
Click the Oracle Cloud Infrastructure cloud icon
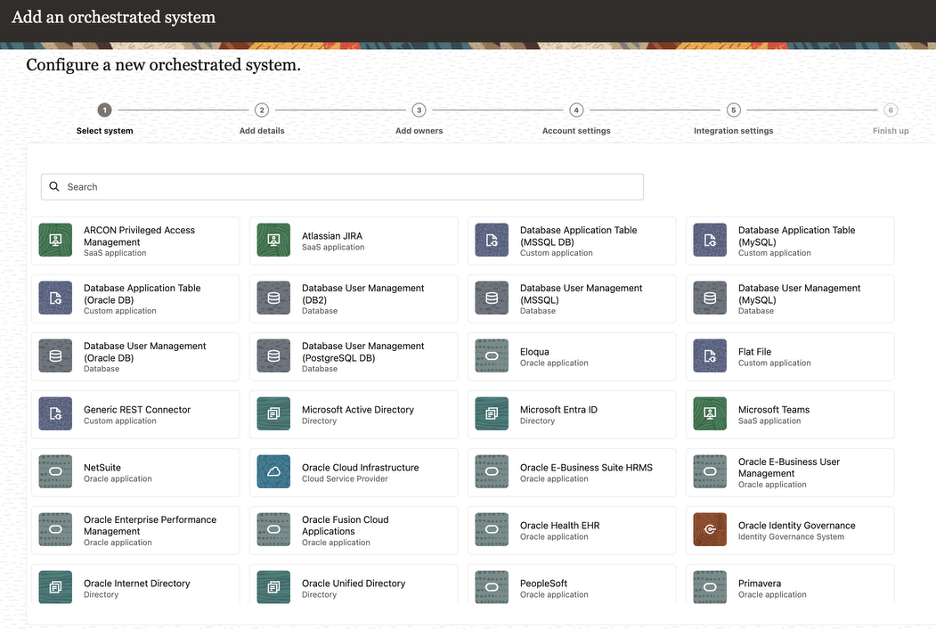pyautogui.click(x=273, y=472)
